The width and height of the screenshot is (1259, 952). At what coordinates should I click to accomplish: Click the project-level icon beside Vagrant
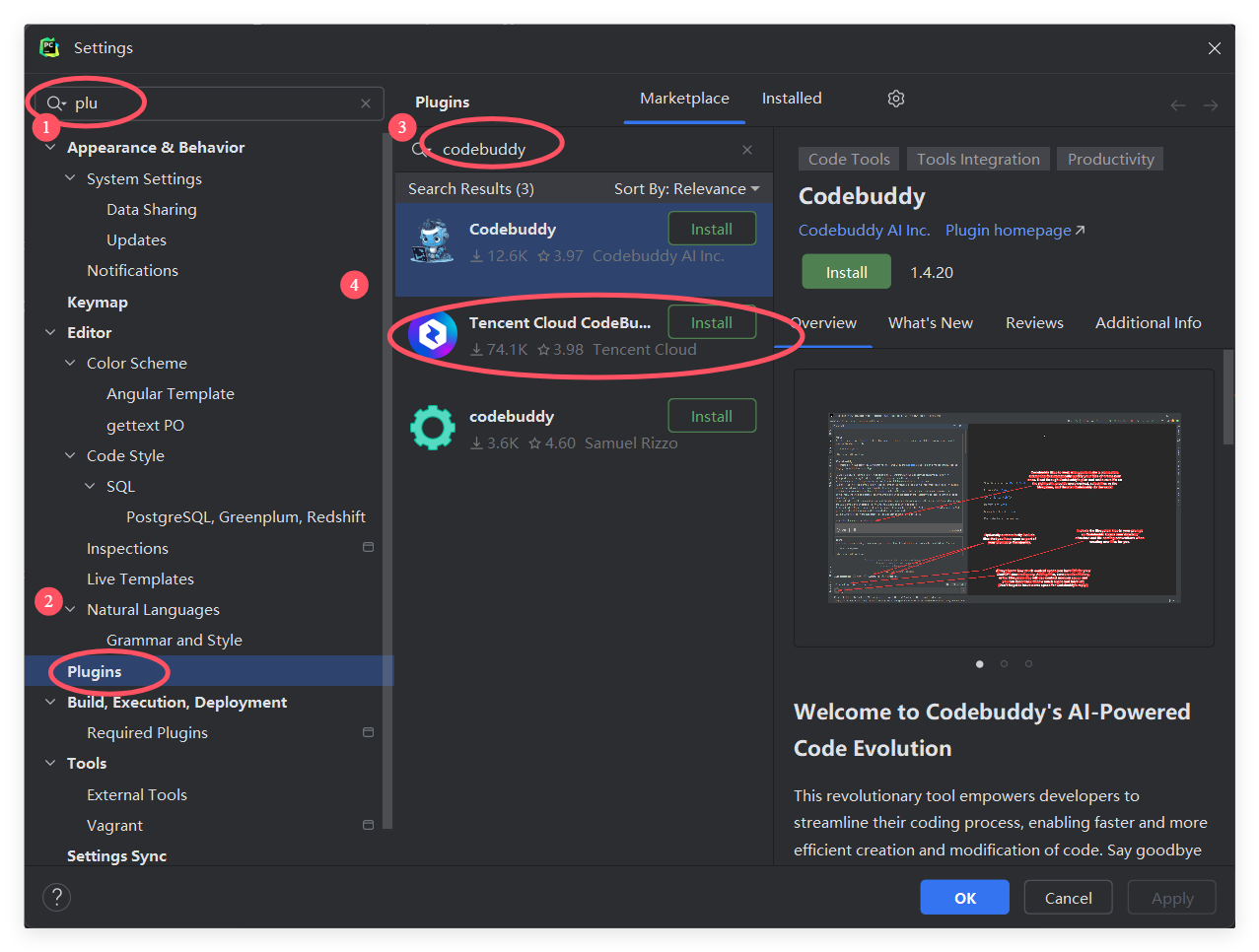368,825
